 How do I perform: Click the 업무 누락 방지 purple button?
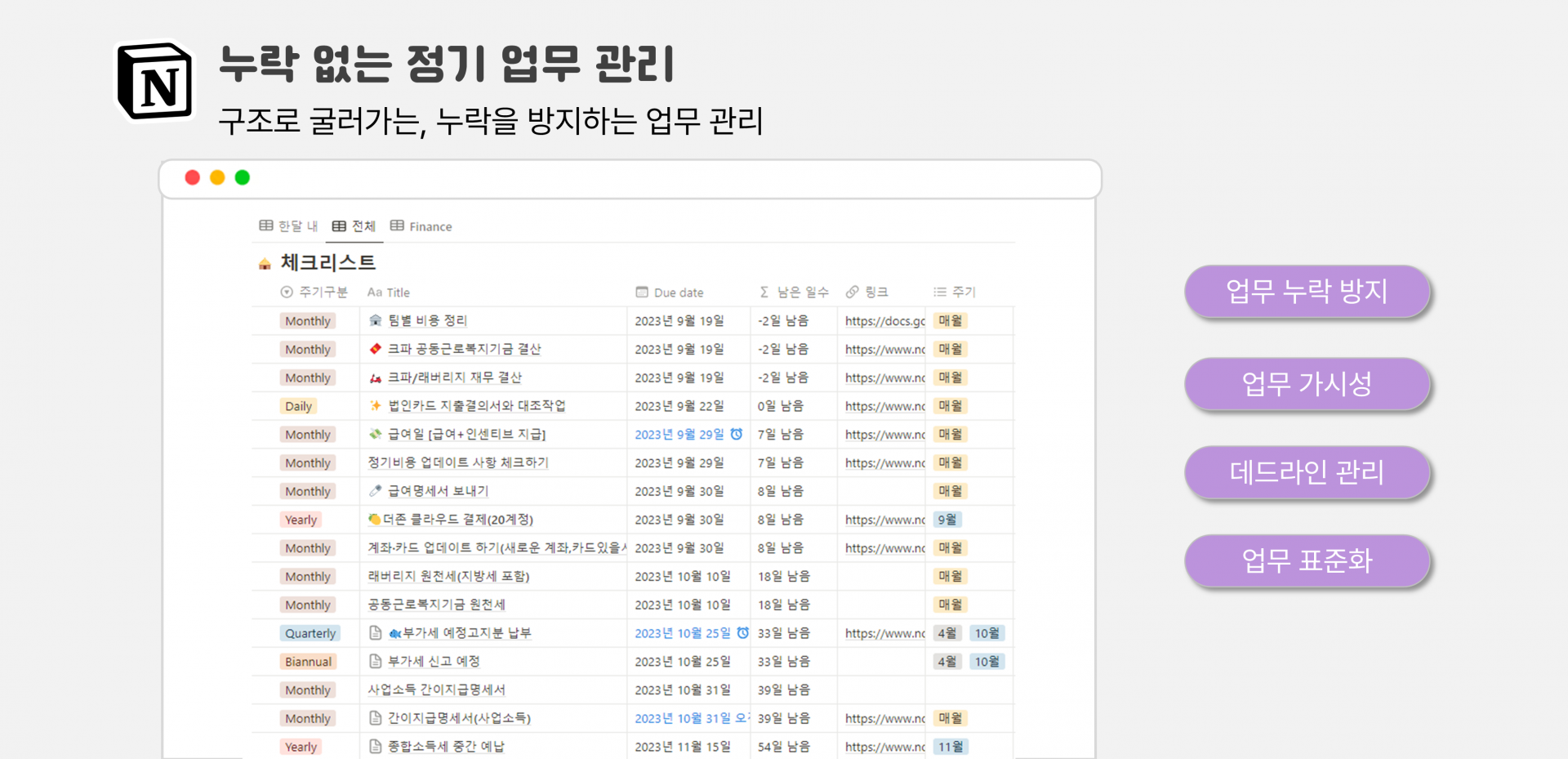pos(1307,291)
